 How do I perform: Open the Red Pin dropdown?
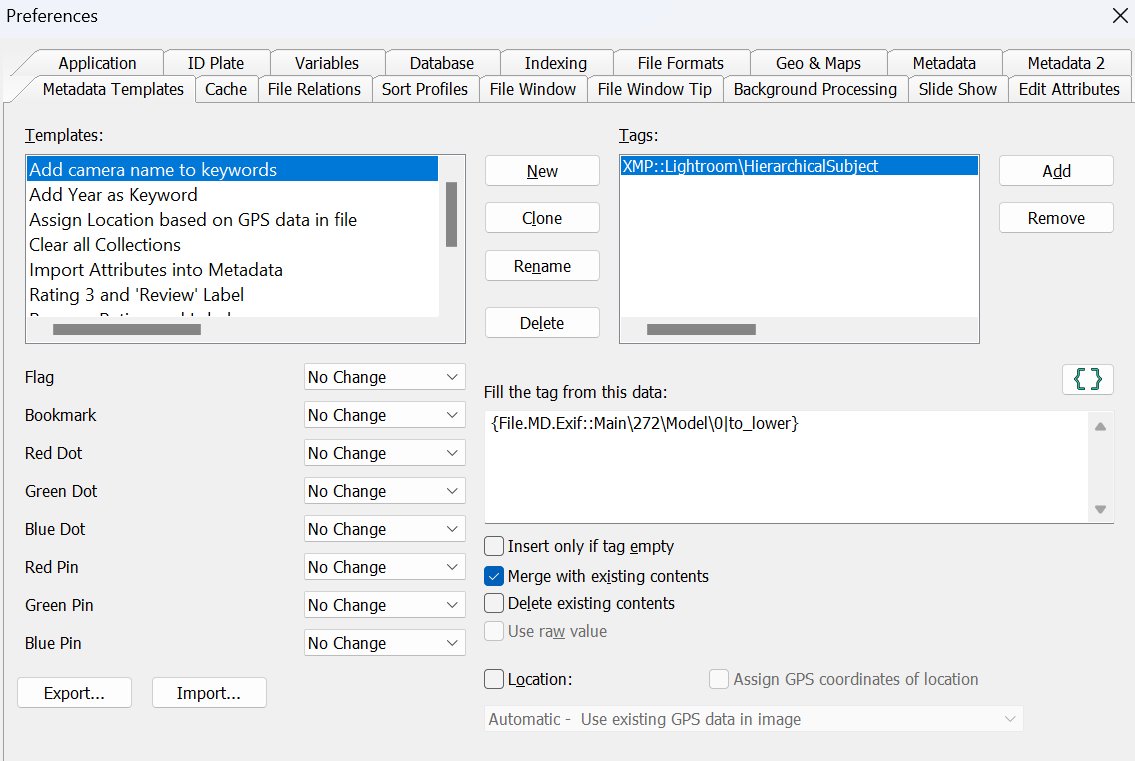click(x=384, y=567)
